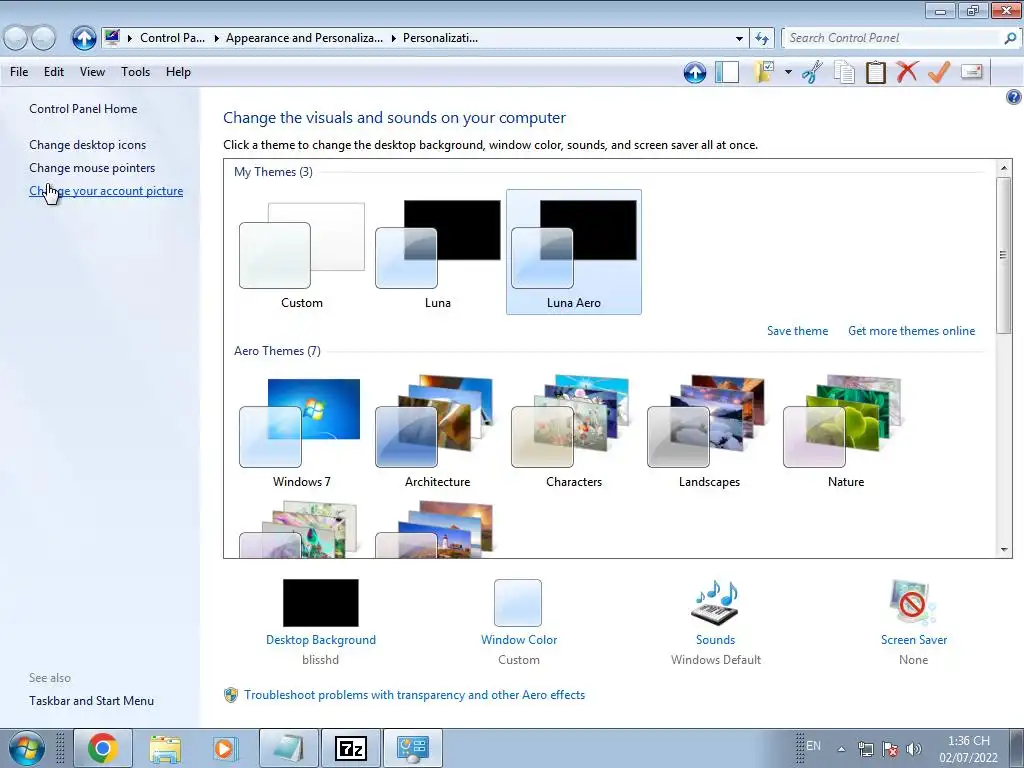
Task: Click inside Search Control Panel field
Action: pyautogui.click(x=892, y=38)
